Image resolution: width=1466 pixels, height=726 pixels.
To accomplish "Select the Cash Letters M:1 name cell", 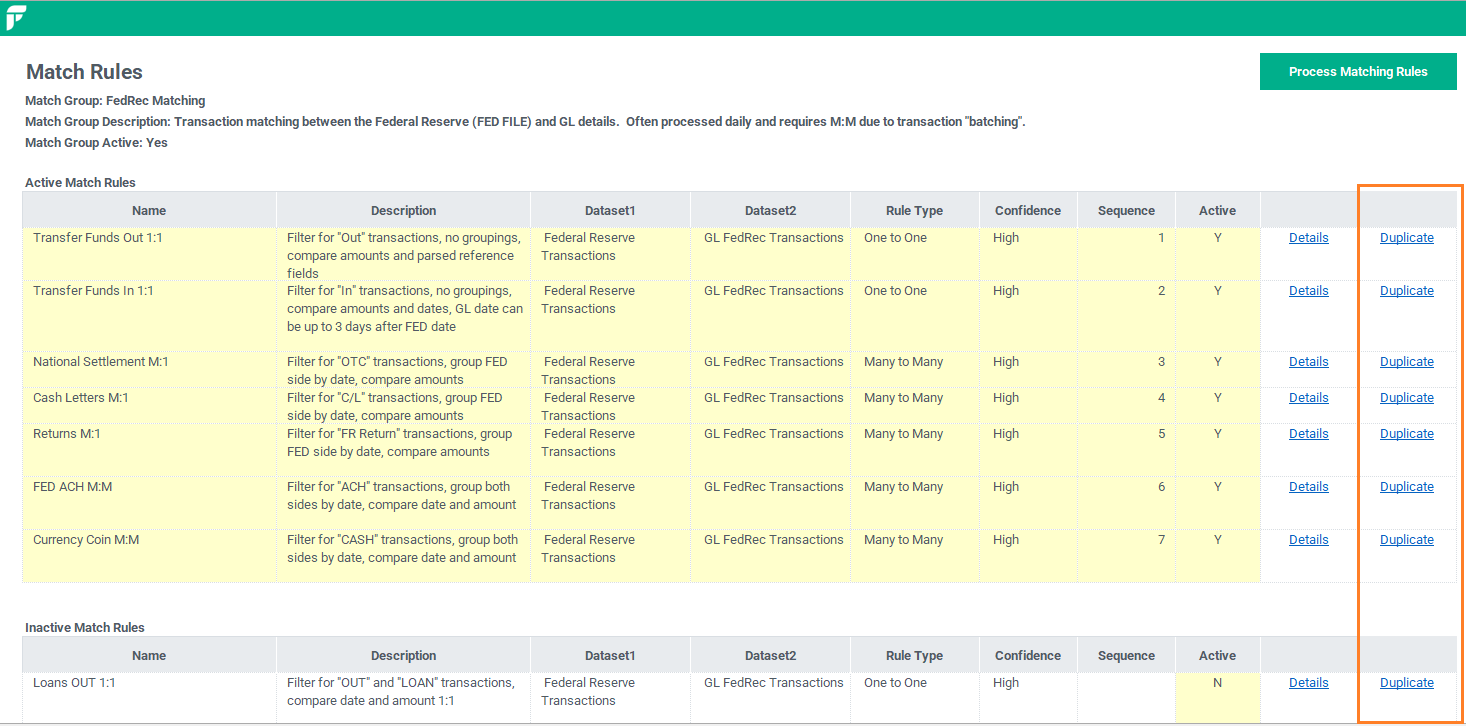I will [149, 406].
